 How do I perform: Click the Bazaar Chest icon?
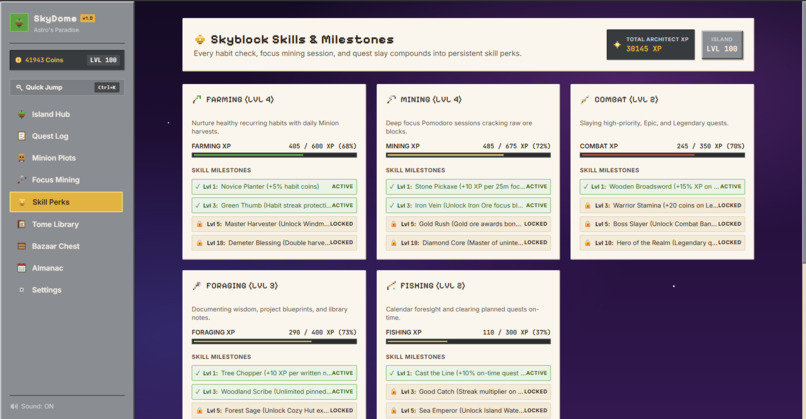coord(22,246)
